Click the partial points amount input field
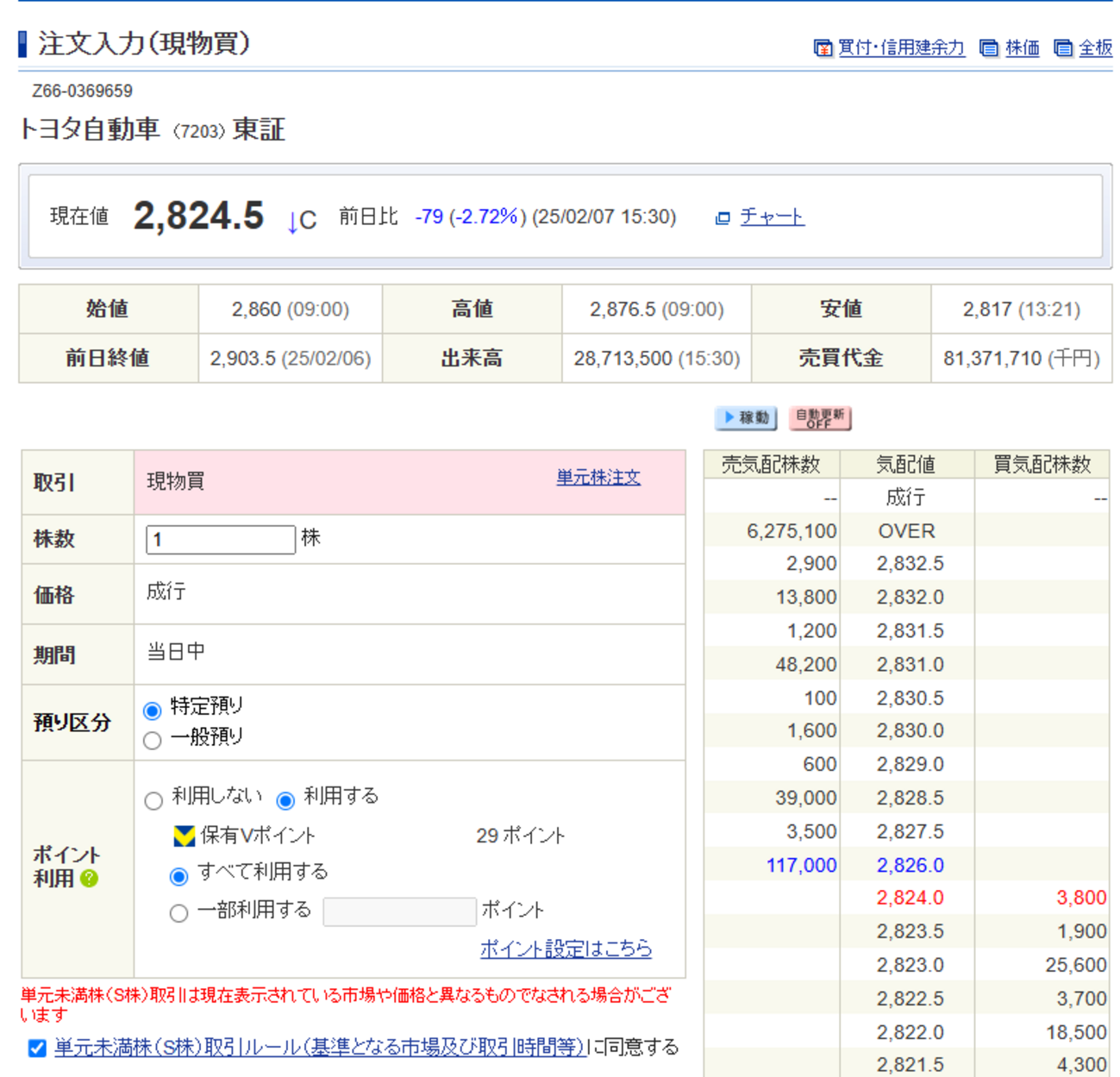The height and width of the screenshot is (1077, 1120). 399,911
